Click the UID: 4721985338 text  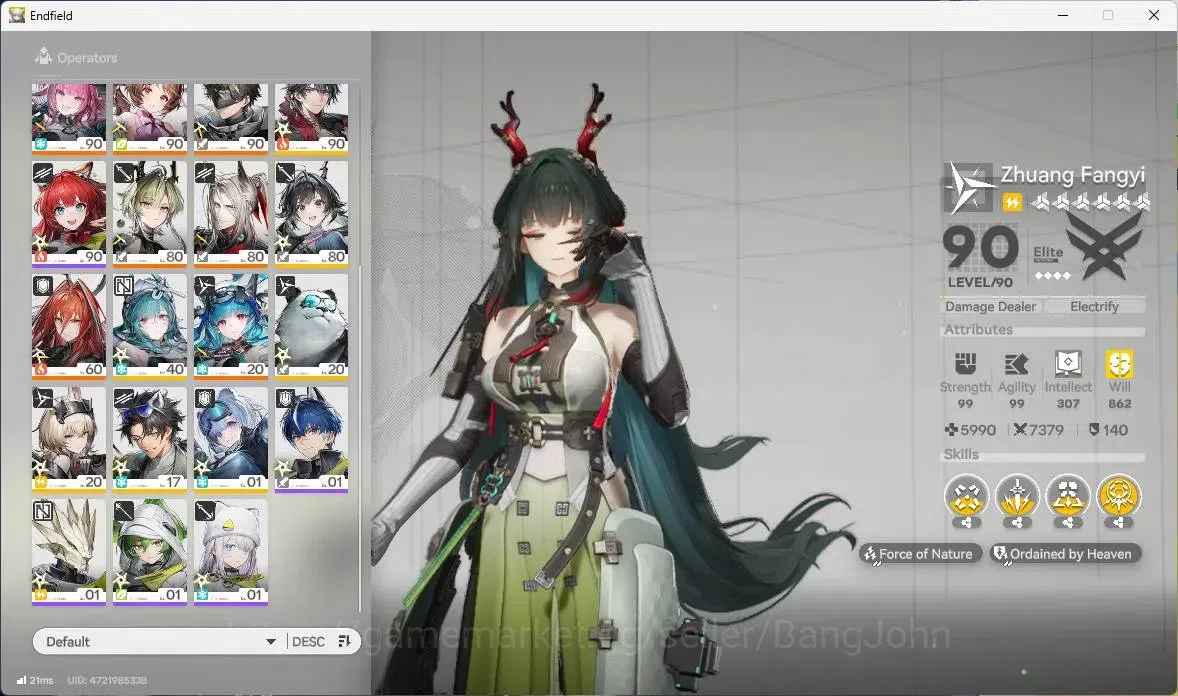tap(107, 680)
